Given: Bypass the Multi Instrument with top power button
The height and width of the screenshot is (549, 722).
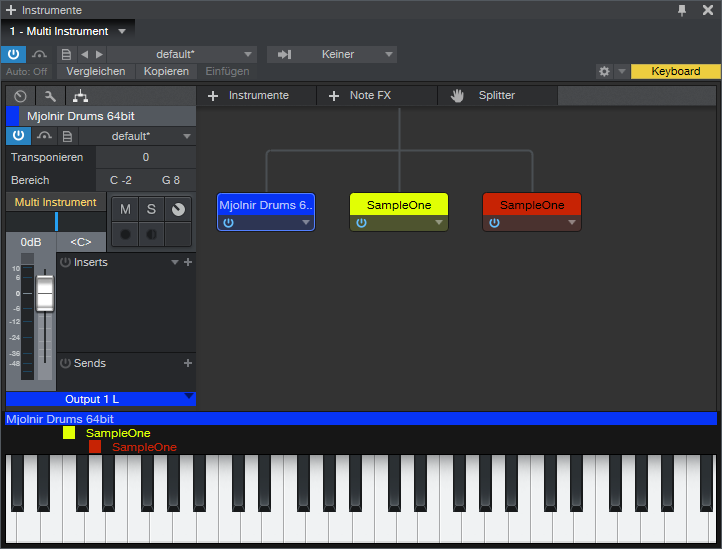Looking at the screenshot, I should pyautogui.click(x=14, y=54).
